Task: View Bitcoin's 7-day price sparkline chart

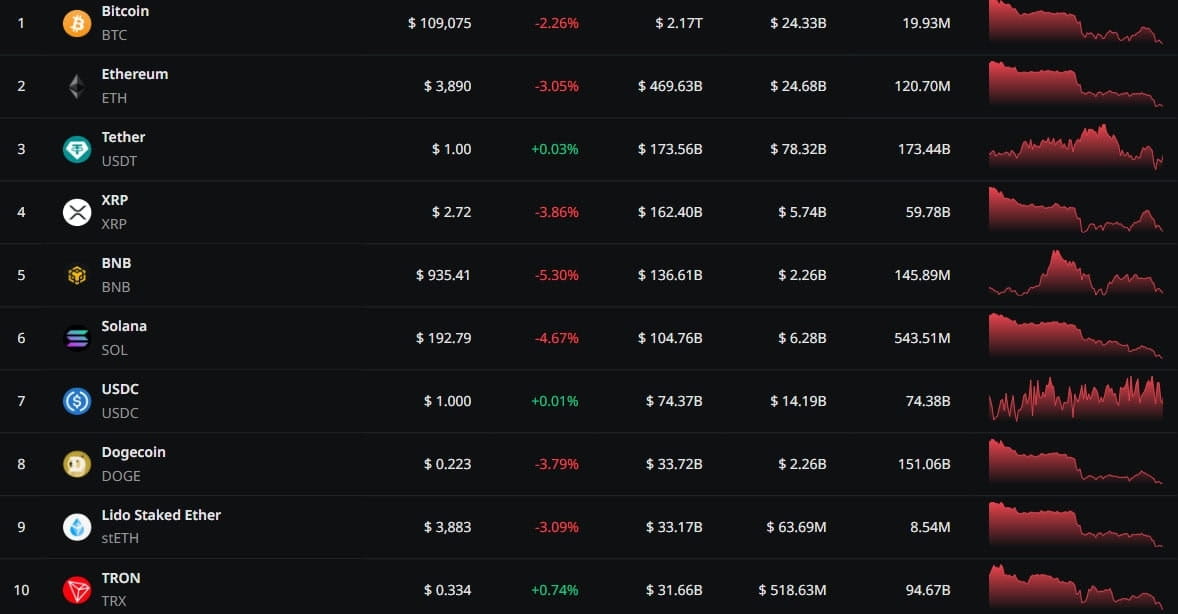Action: pos(1075,22)
